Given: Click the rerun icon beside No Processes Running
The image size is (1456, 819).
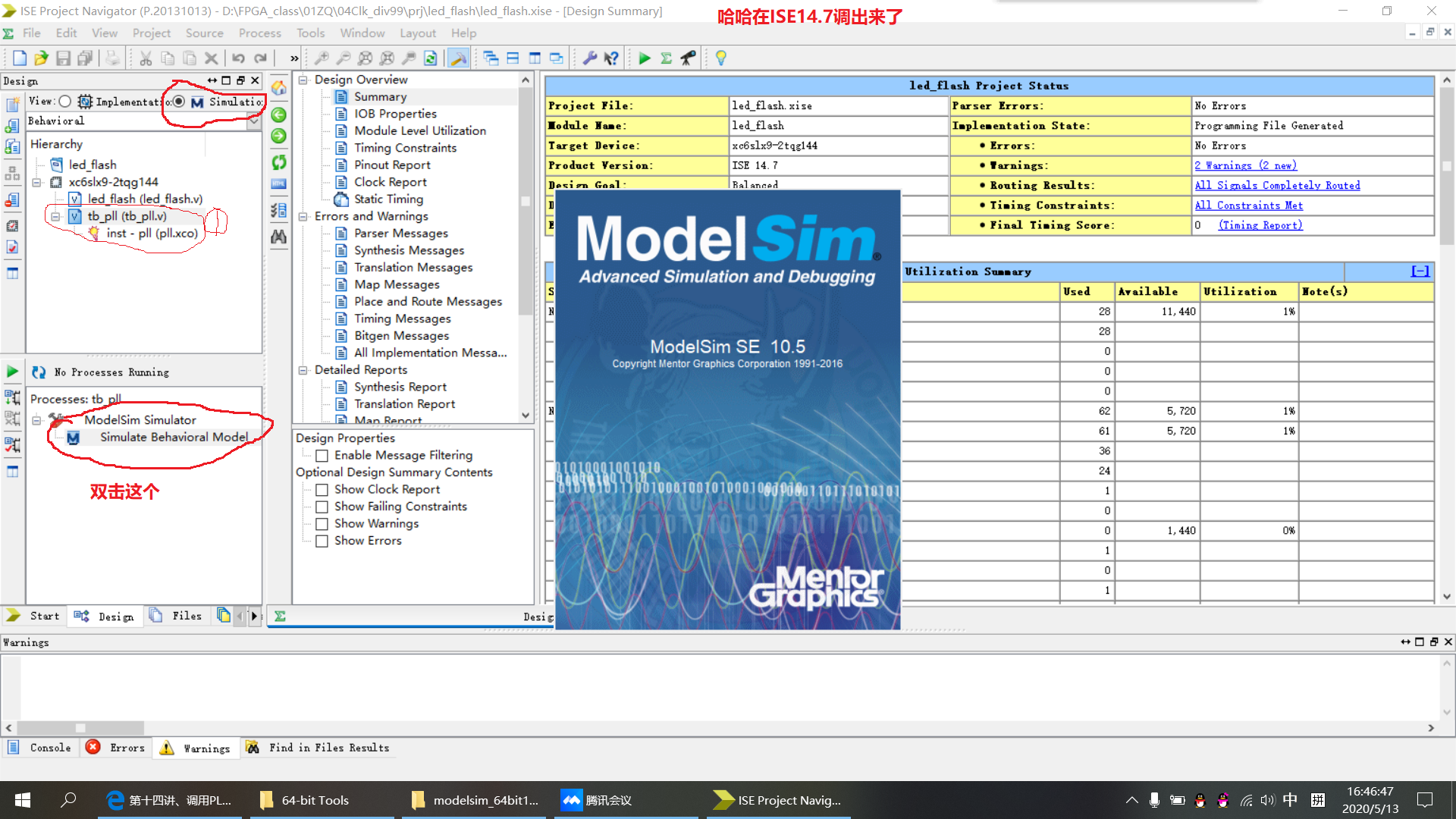Looking at the screenshot, I should [39, 372].
